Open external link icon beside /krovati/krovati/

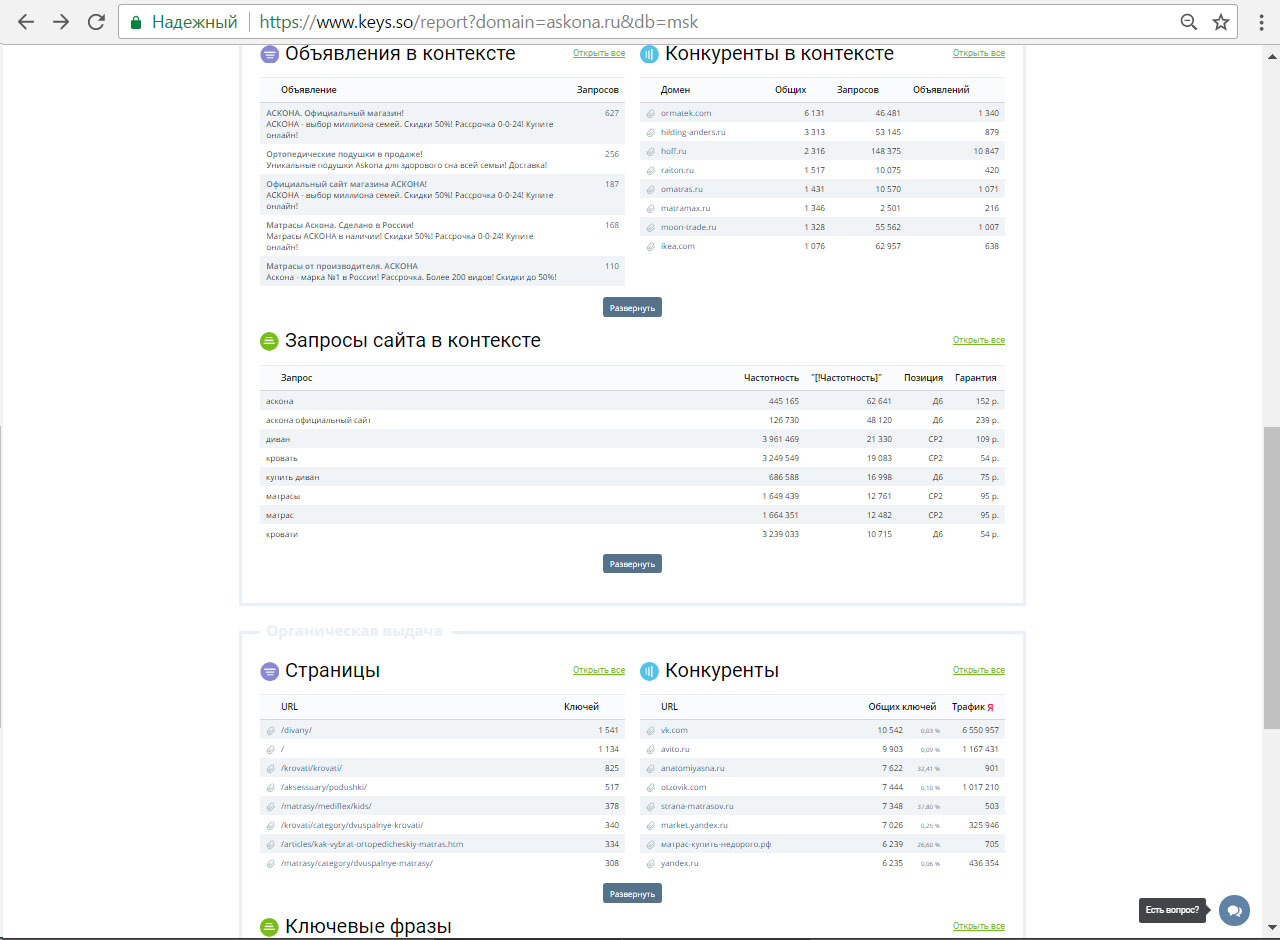click(270, 768)
